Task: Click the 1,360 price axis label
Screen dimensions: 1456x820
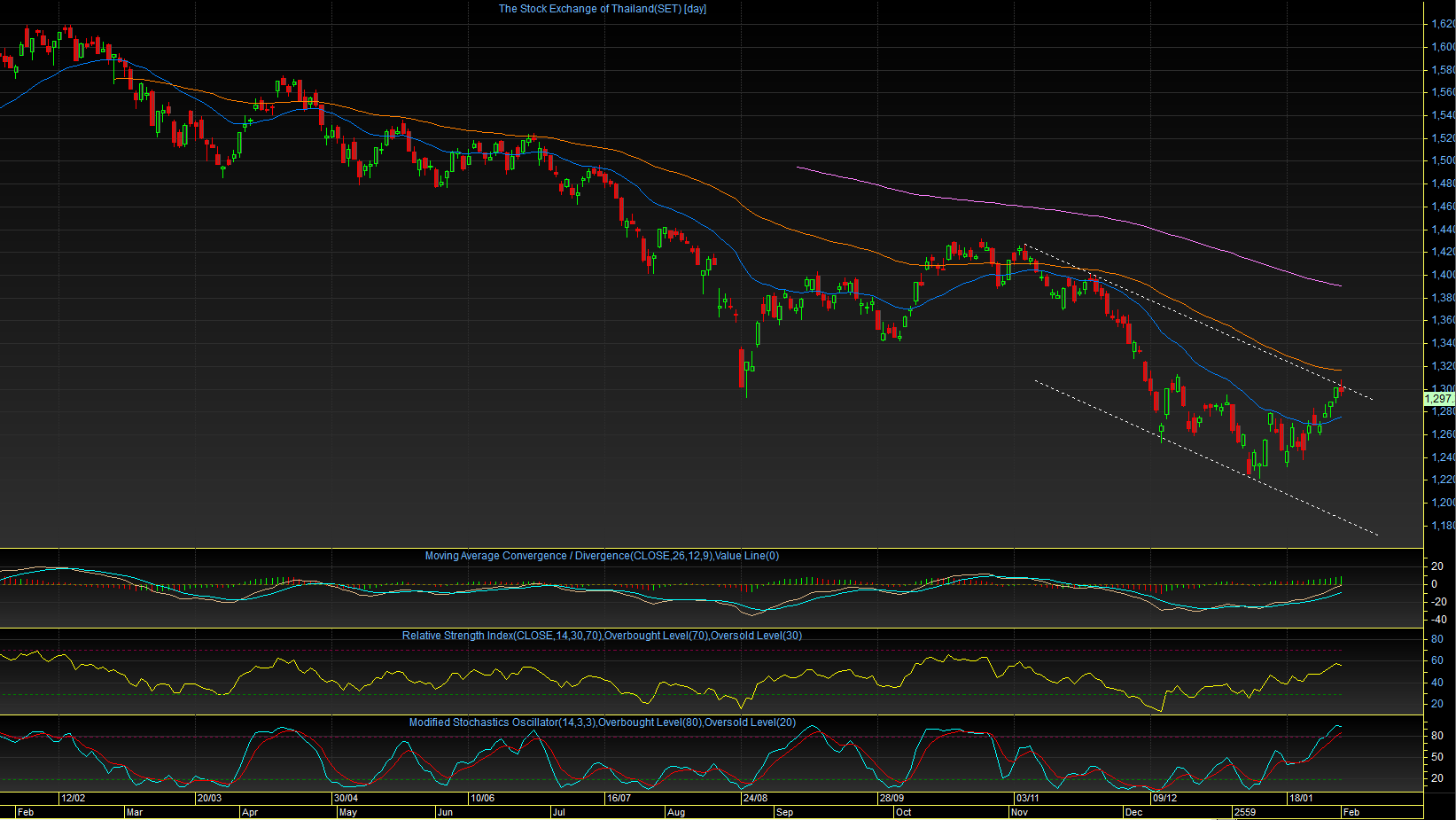Action: 1443,320
